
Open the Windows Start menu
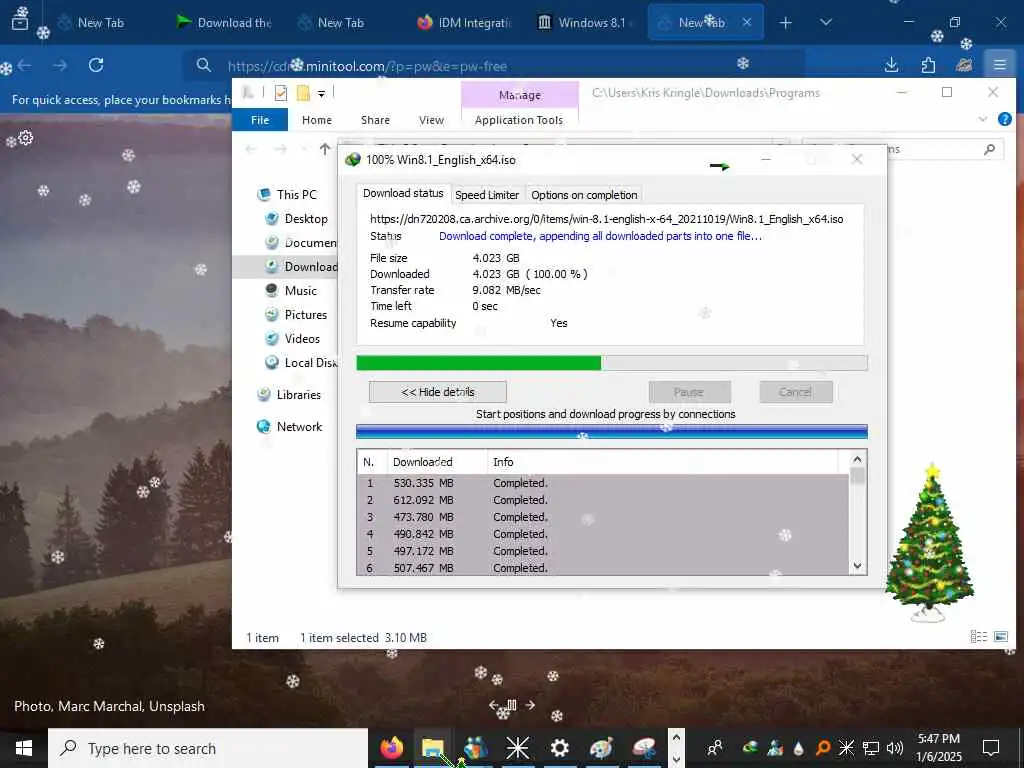point(24,748)
